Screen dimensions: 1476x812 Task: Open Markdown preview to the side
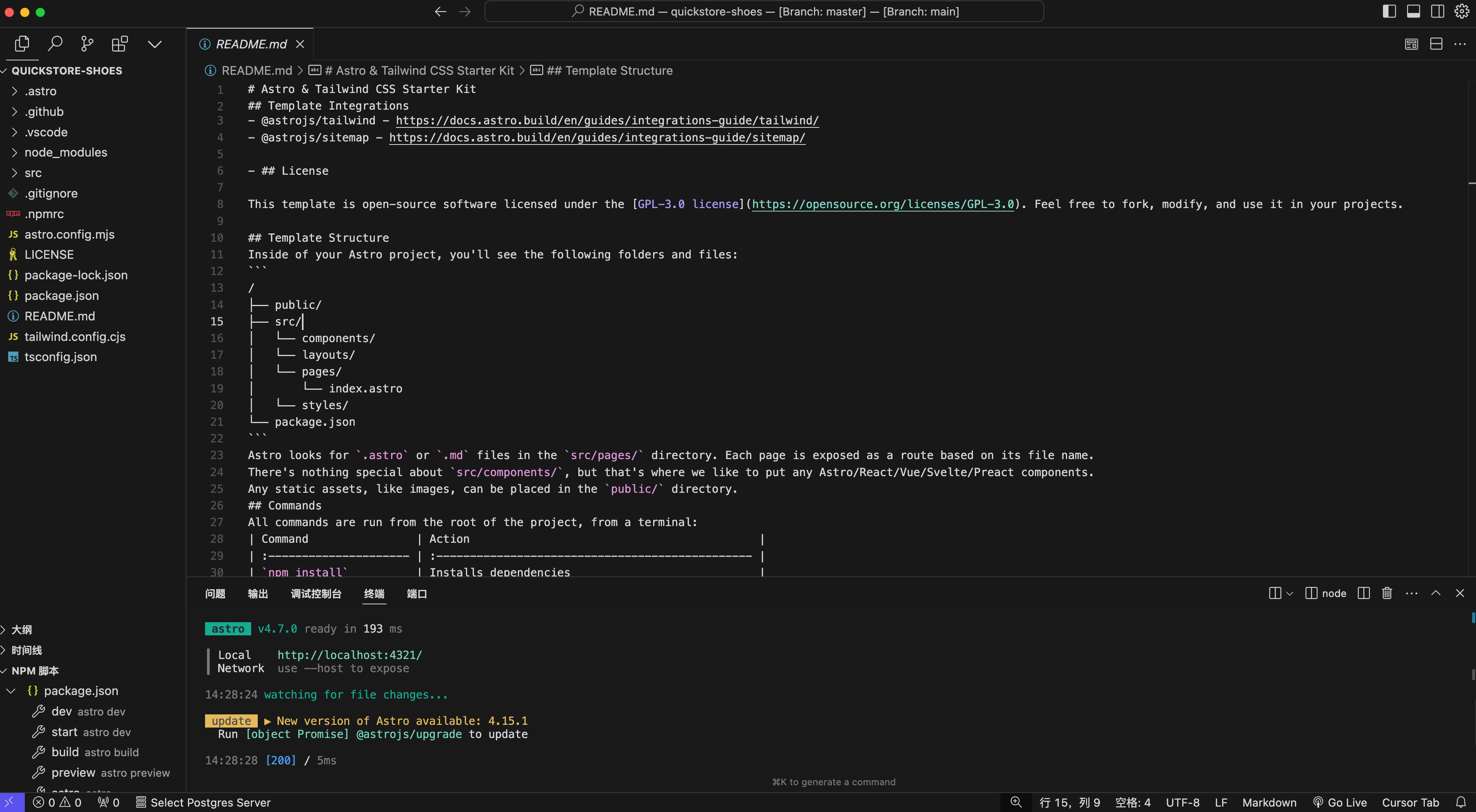(1411, 44)
